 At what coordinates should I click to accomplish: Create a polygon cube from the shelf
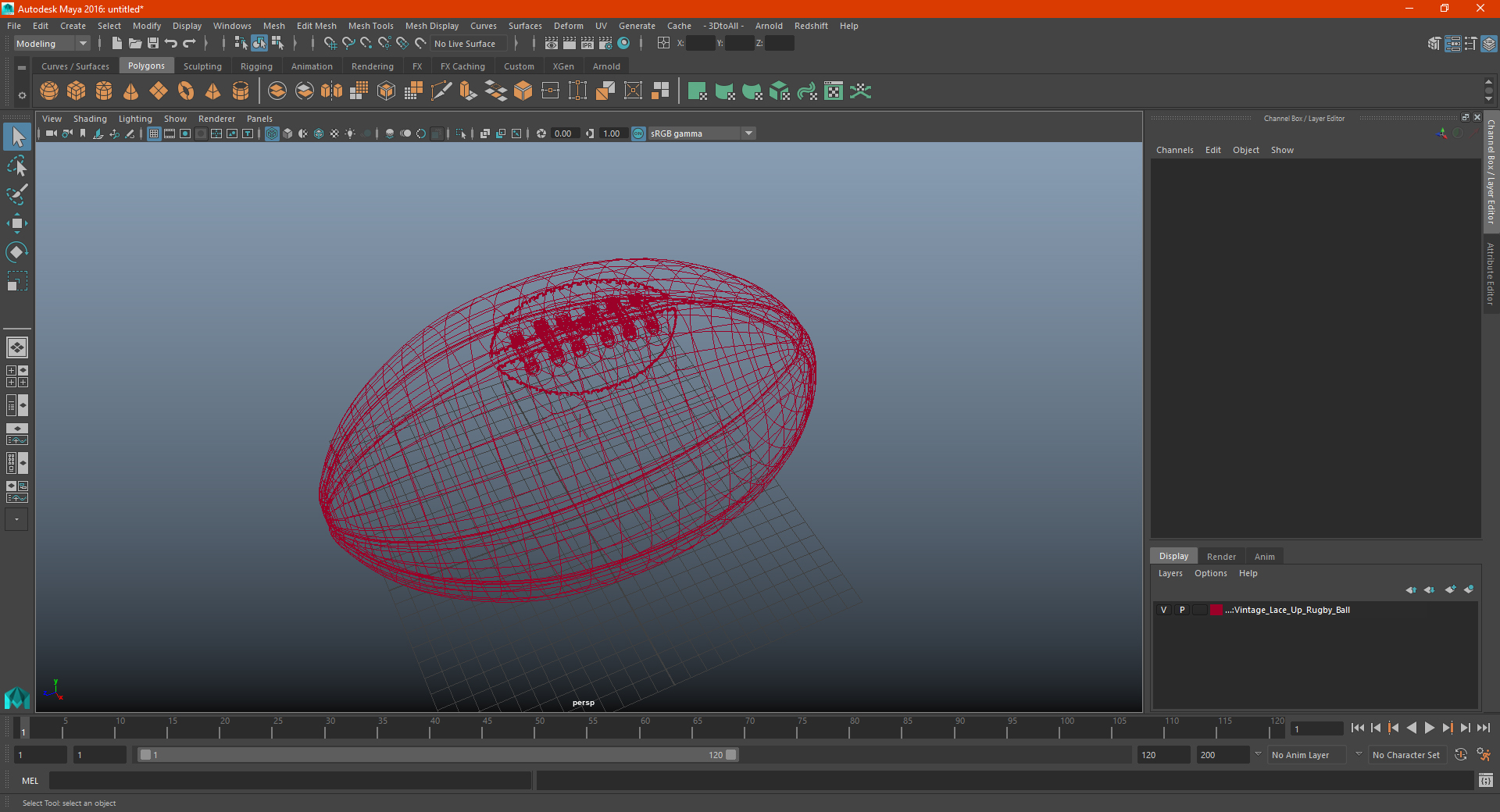(x=77, y=91)
